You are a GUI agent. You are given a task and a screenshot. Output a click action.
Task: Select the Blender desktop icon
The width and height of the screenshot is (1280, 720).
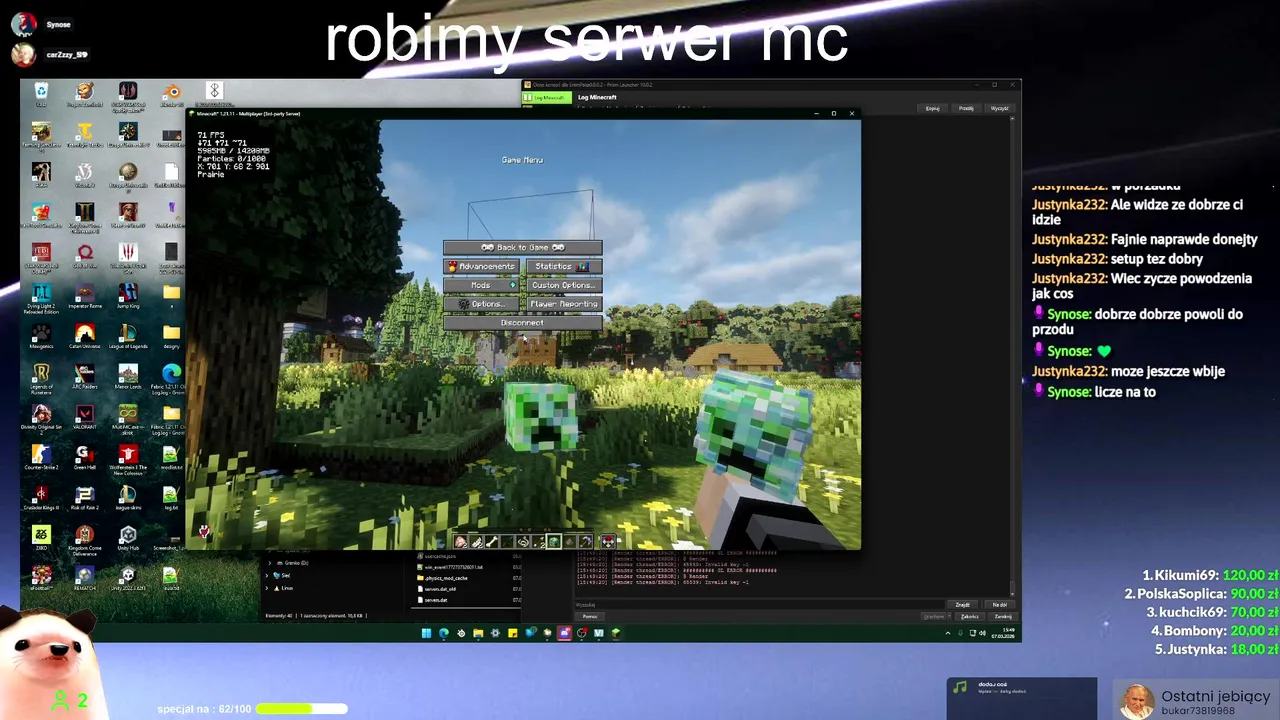171,94
